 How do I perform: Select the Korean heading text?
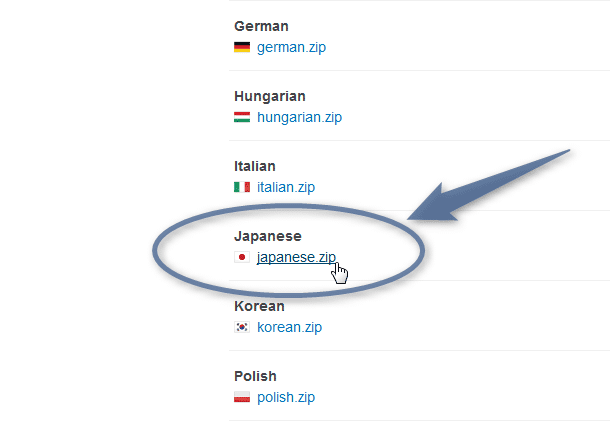click(x=259, y=306)
